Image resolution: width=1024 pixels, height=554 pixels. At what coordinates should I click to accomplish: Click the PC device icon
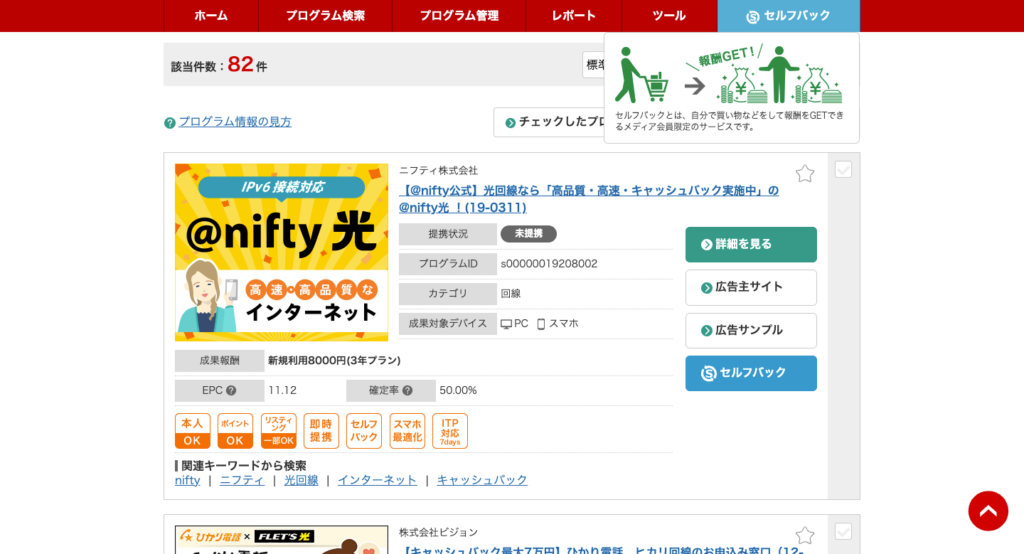506,324
